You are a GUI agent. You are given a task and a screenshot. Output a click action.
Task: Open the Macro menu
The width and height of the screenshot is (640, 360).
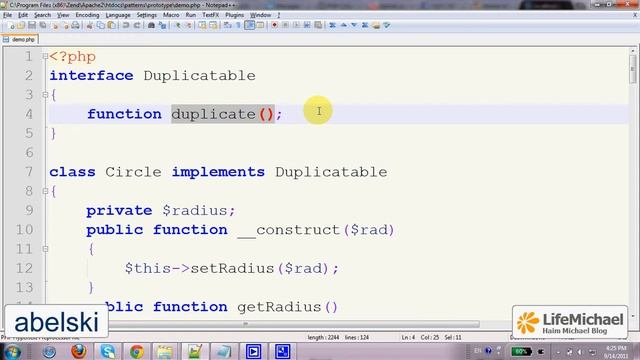tap(171, 15)
